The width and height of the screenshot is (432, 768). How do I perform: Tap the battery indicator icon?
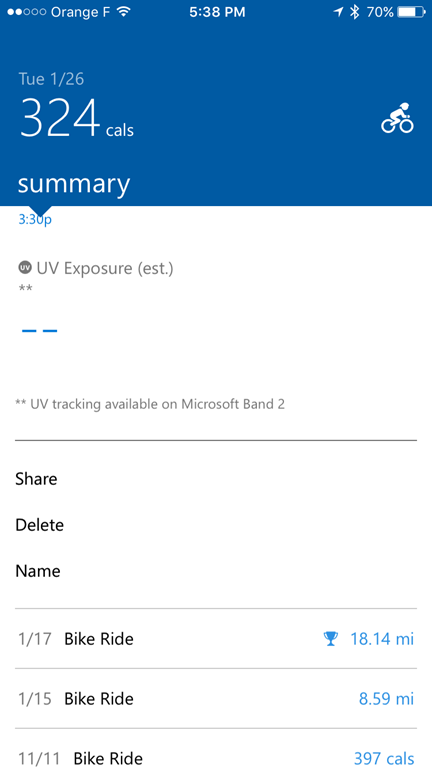pyautogui.click(x=411, y=12)
